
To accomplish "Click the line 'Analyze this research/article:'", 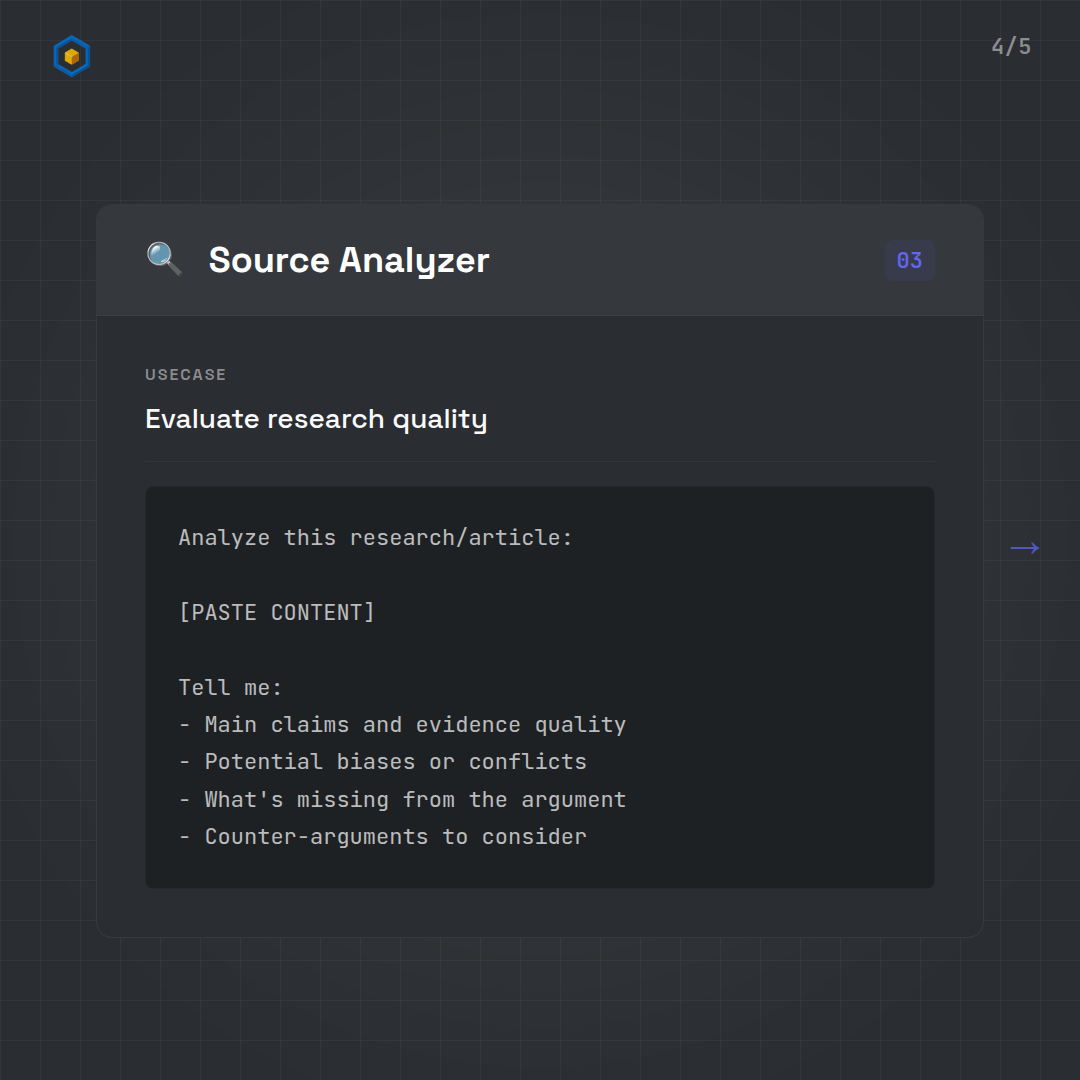I will pyautogui.click(x=375, y=538).
